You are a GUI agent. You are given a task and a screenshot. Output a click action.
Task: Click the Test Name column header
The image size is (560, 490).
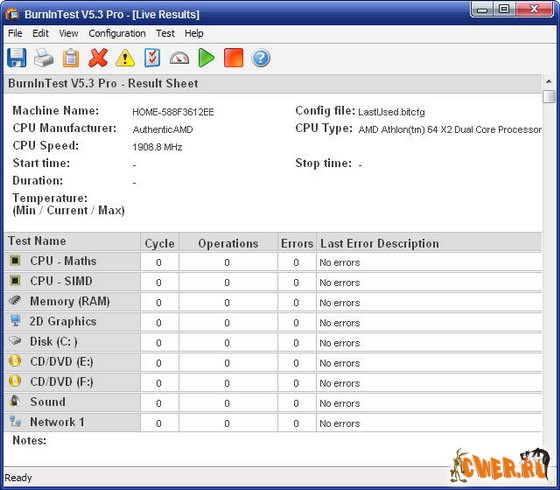click(73, 241)
